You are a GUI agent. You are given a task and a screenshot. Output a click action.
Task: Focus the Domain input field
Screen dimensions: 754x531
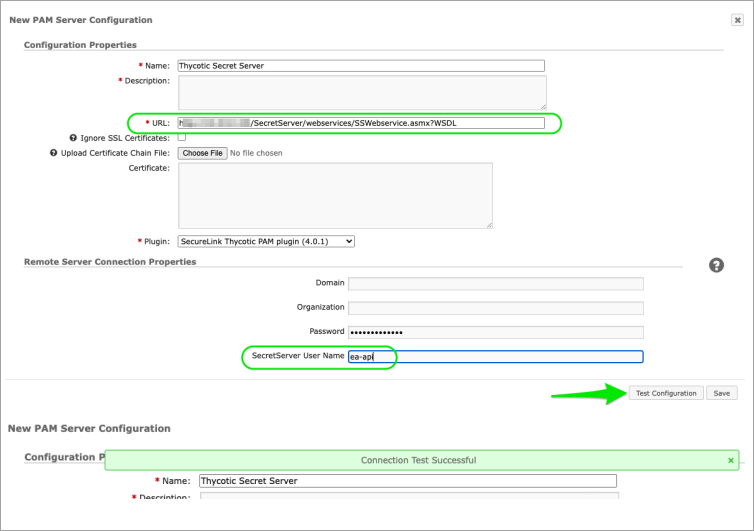click(x=495, y=283)
